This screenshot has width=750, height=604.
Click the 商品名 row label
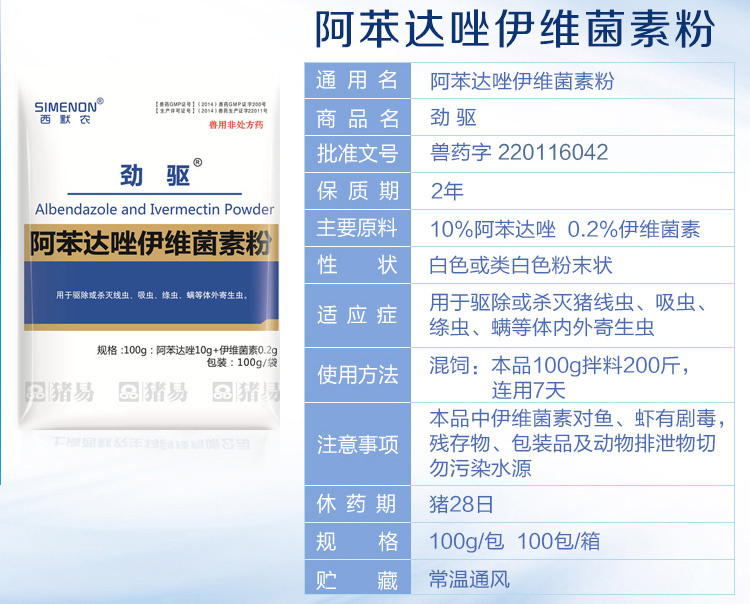coord(357,117)
